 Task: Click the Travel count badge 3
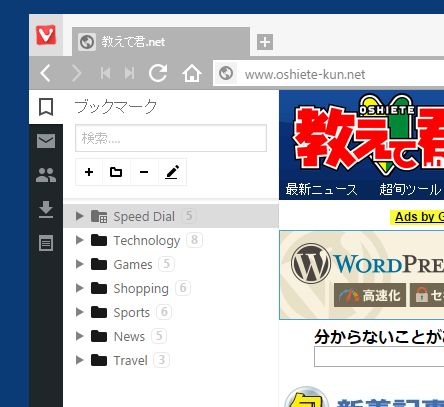[162, 360]
